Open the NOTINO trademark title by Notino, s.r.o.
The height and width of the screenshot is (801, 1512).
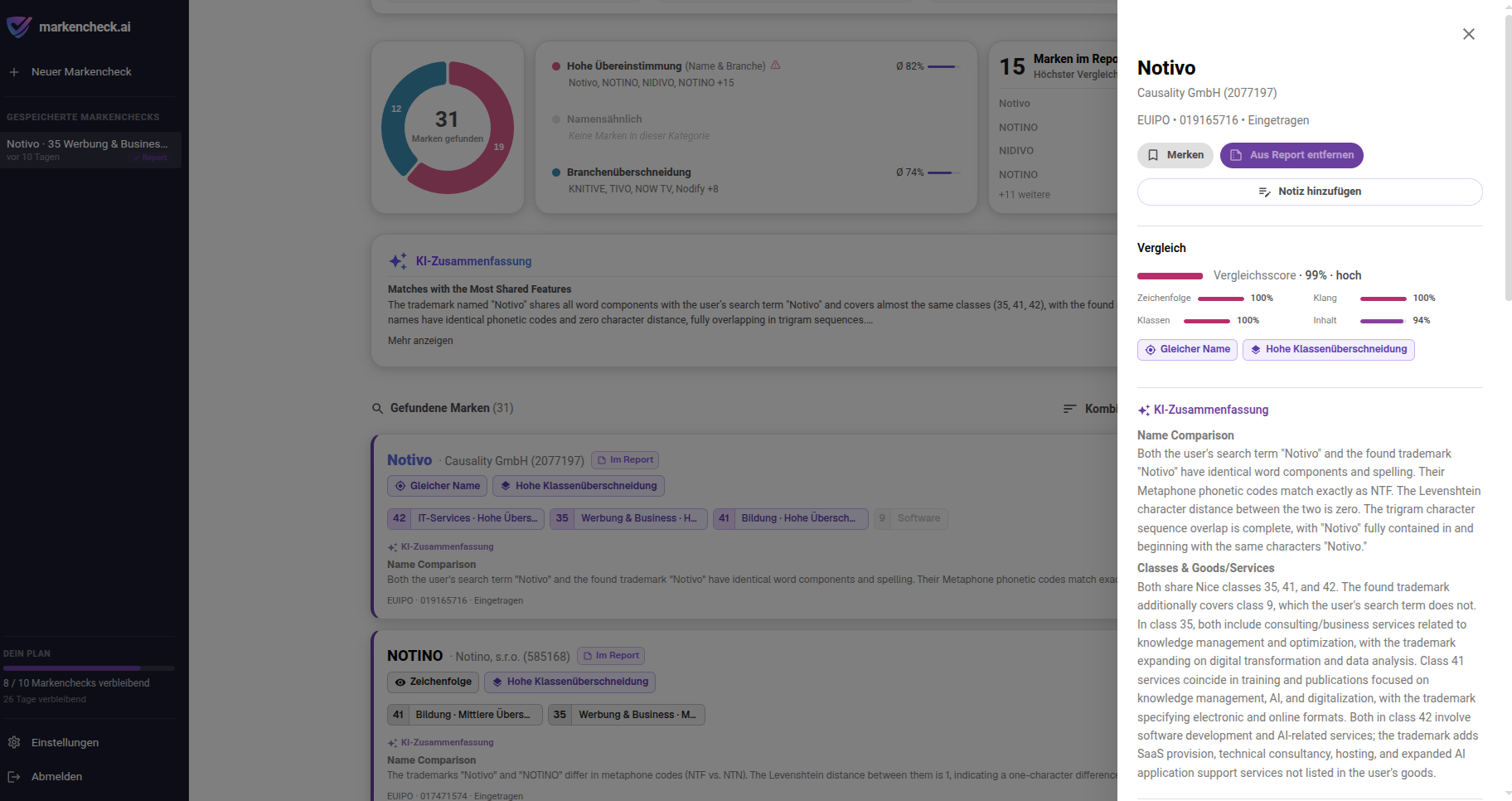415,656
